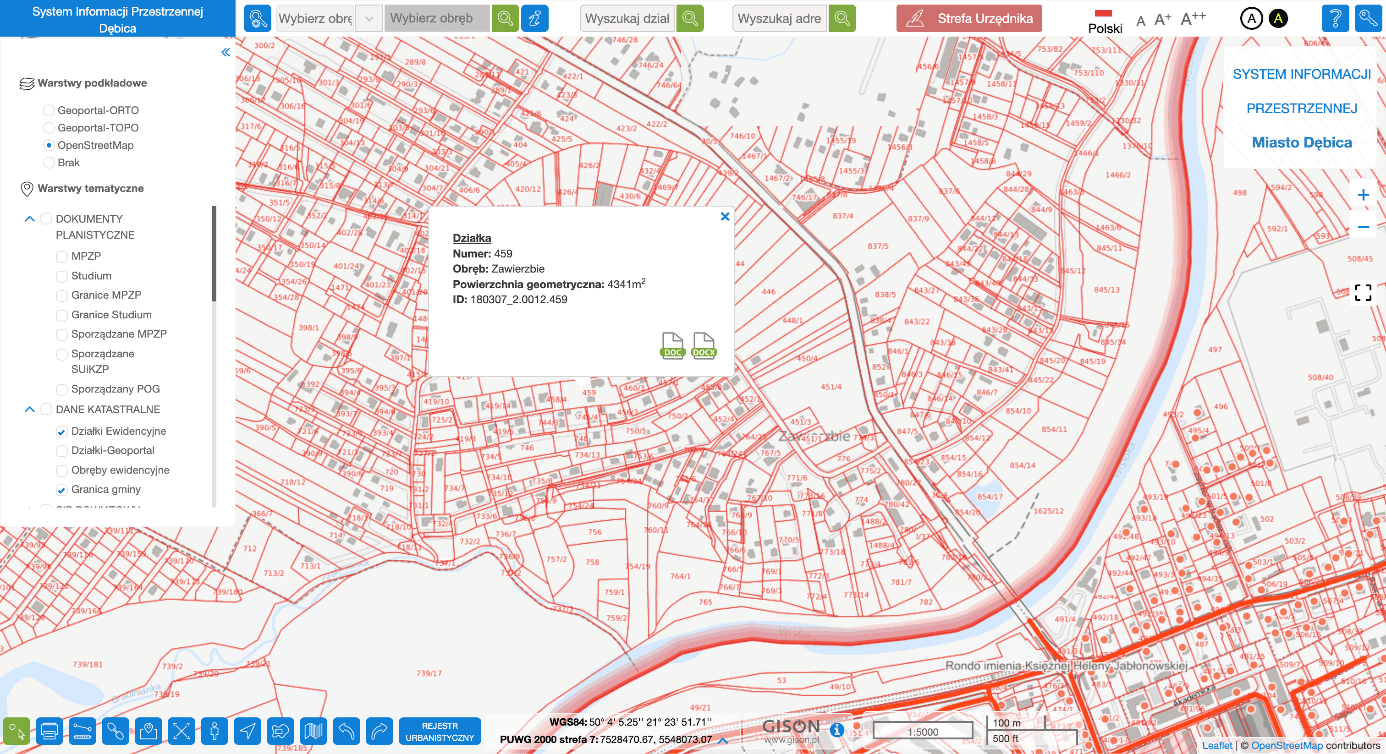
Task: Set largest font size A++
Action: click(x=1193, y=18)
